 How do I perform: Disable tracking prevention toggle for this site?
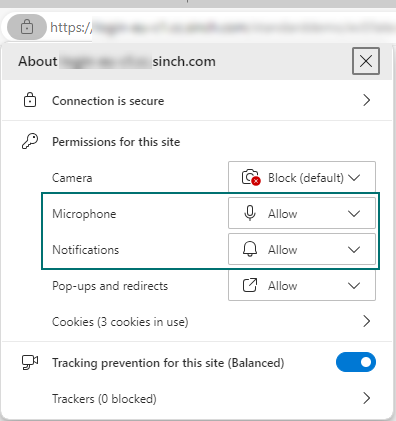pyautogui.click(x=356, y=362)
